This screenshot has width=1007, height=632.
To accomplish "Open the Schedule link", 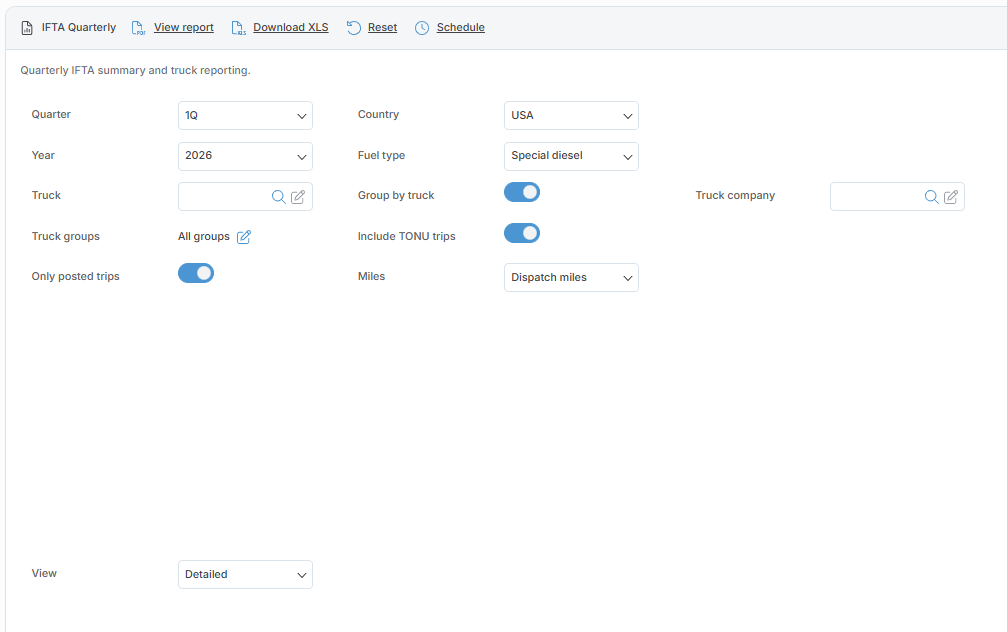I will pos(461,28).
